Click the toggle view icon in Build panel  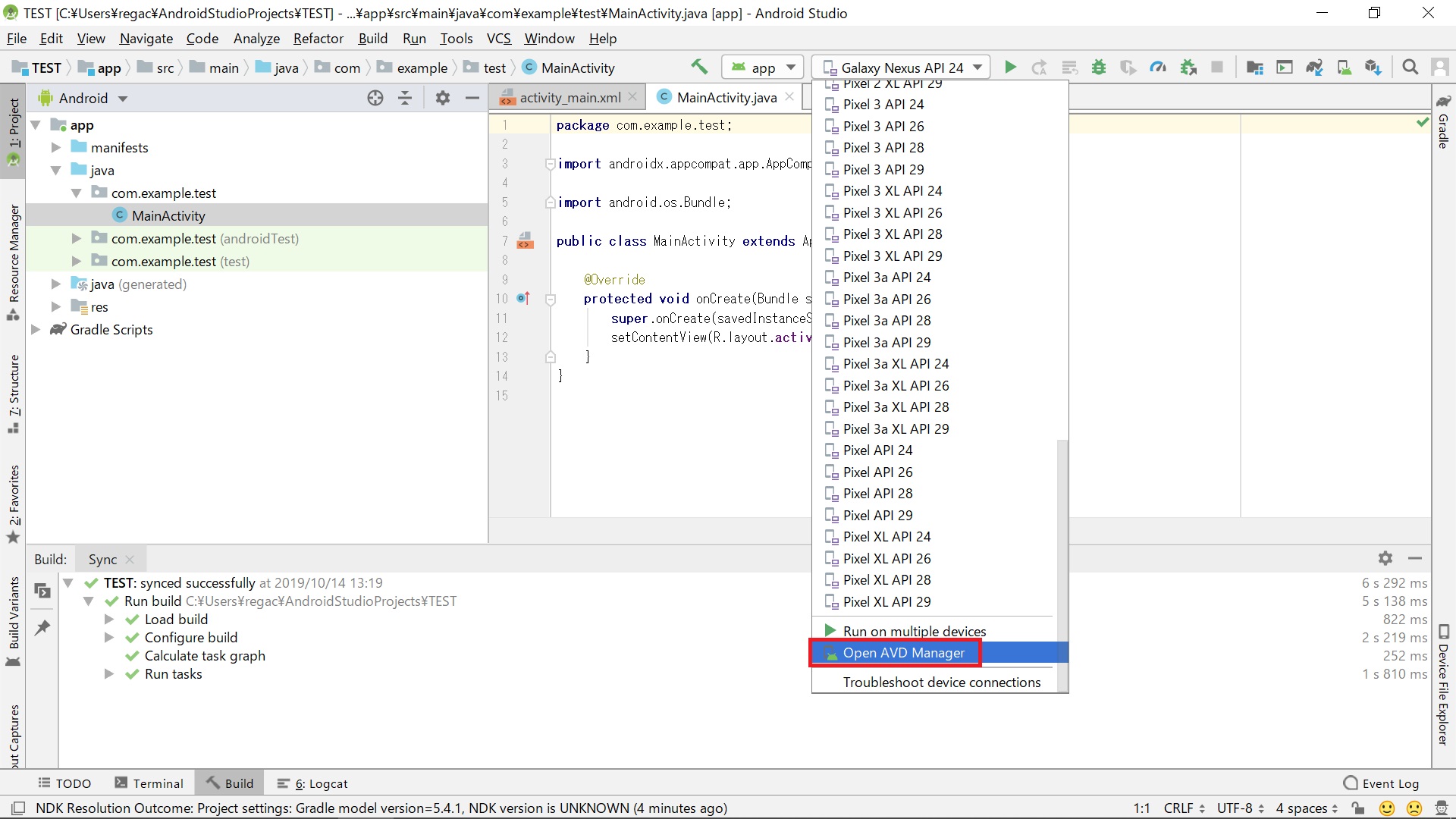[42, 590]
